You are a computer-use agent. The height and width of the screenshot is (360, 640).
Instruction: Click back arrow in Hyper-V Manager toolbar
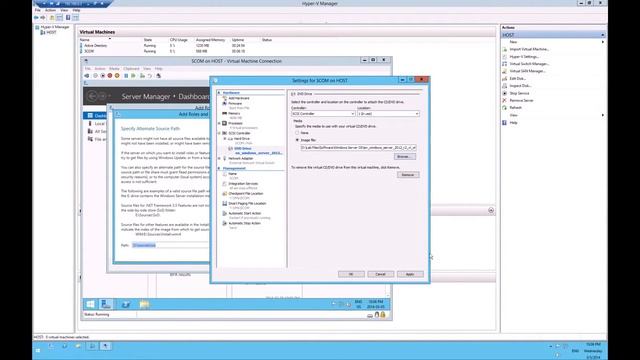tap(36, 18)
